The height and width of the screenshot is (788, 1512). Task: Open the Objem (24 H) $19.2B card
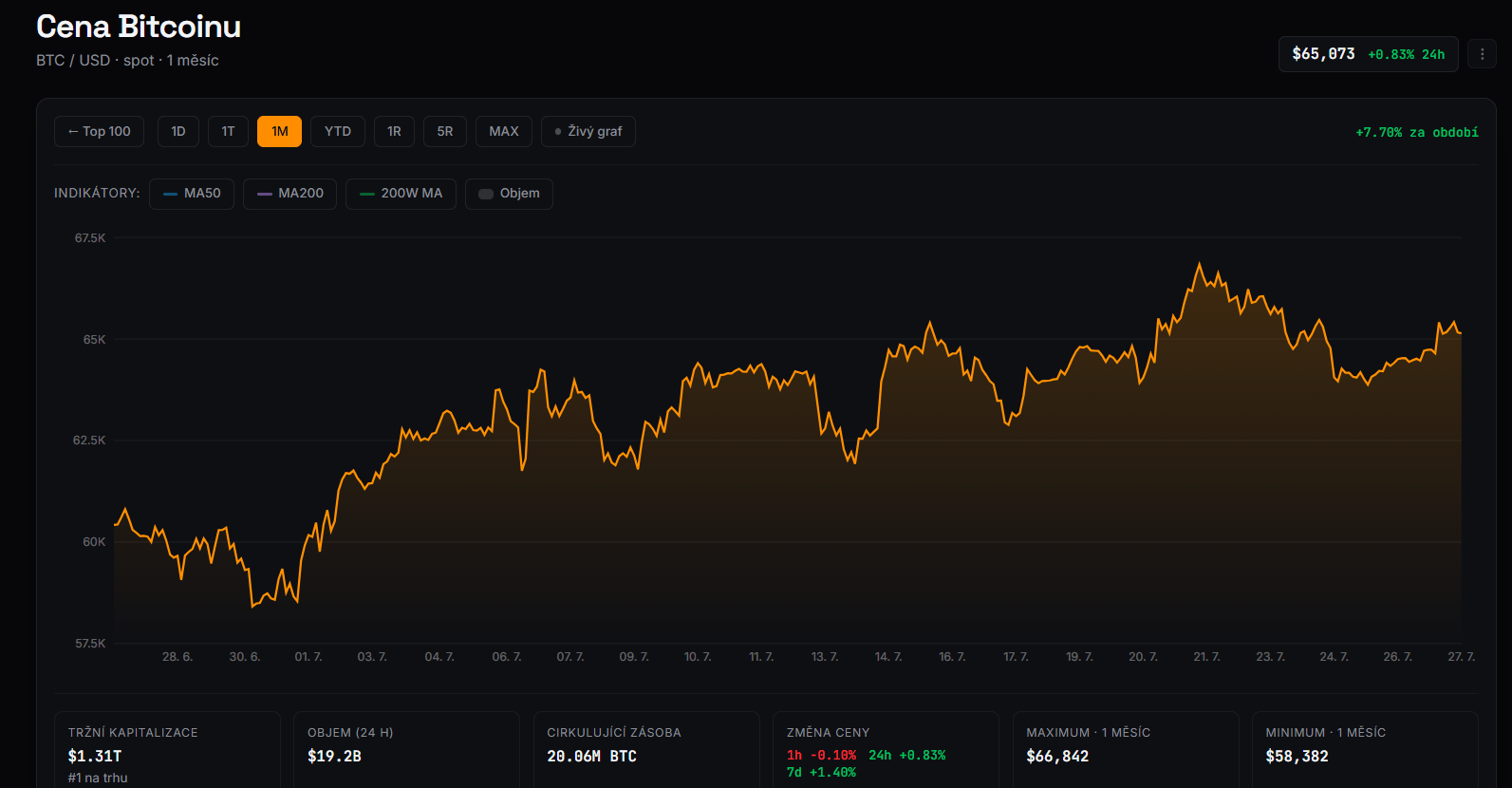(406, 750)
